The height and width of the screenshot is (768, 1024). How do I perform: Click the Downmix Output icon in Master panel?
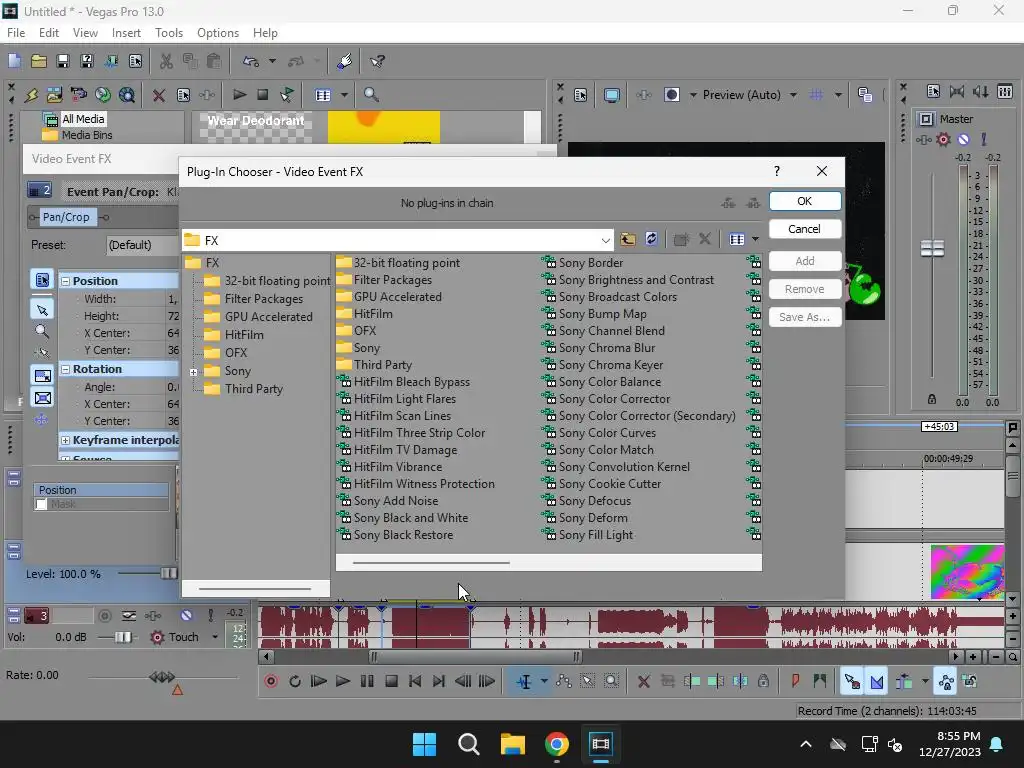[x=957, y=92]
